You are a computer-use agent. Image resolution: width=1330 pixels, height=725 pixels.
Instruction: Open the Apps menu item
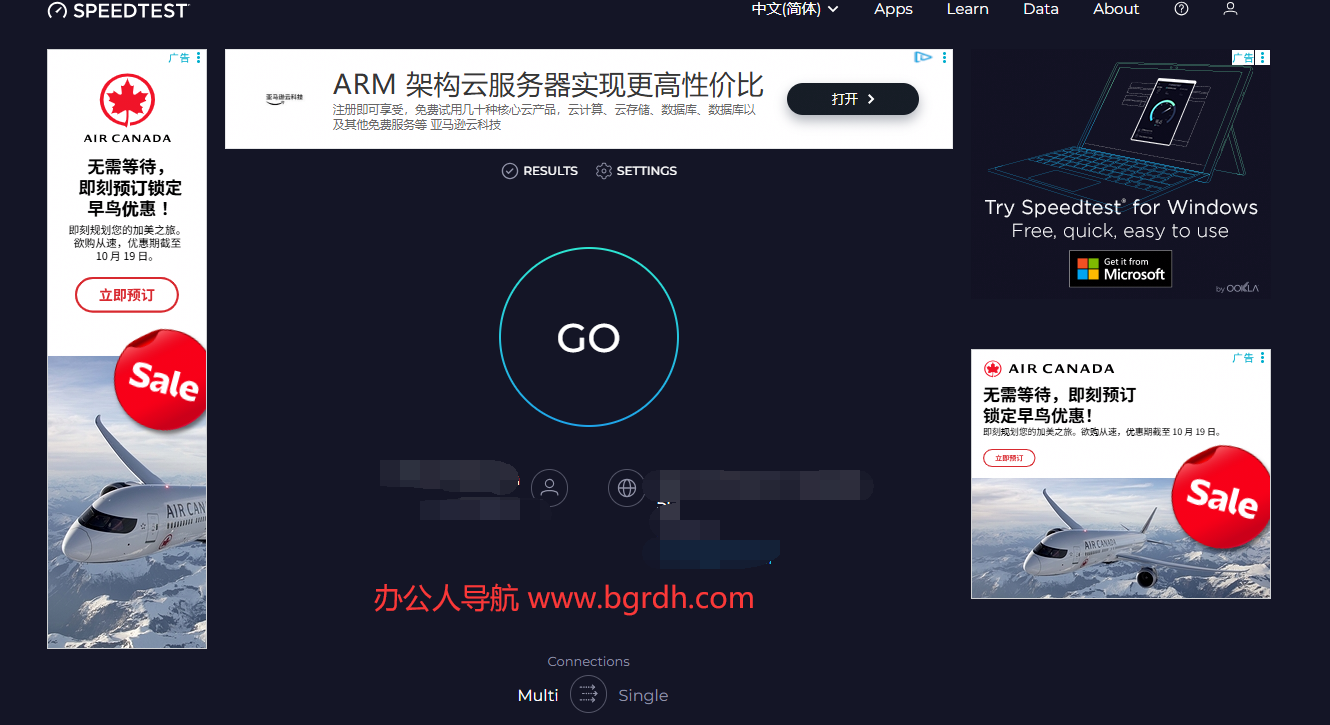pyautogui.click(x=893, y=9)
